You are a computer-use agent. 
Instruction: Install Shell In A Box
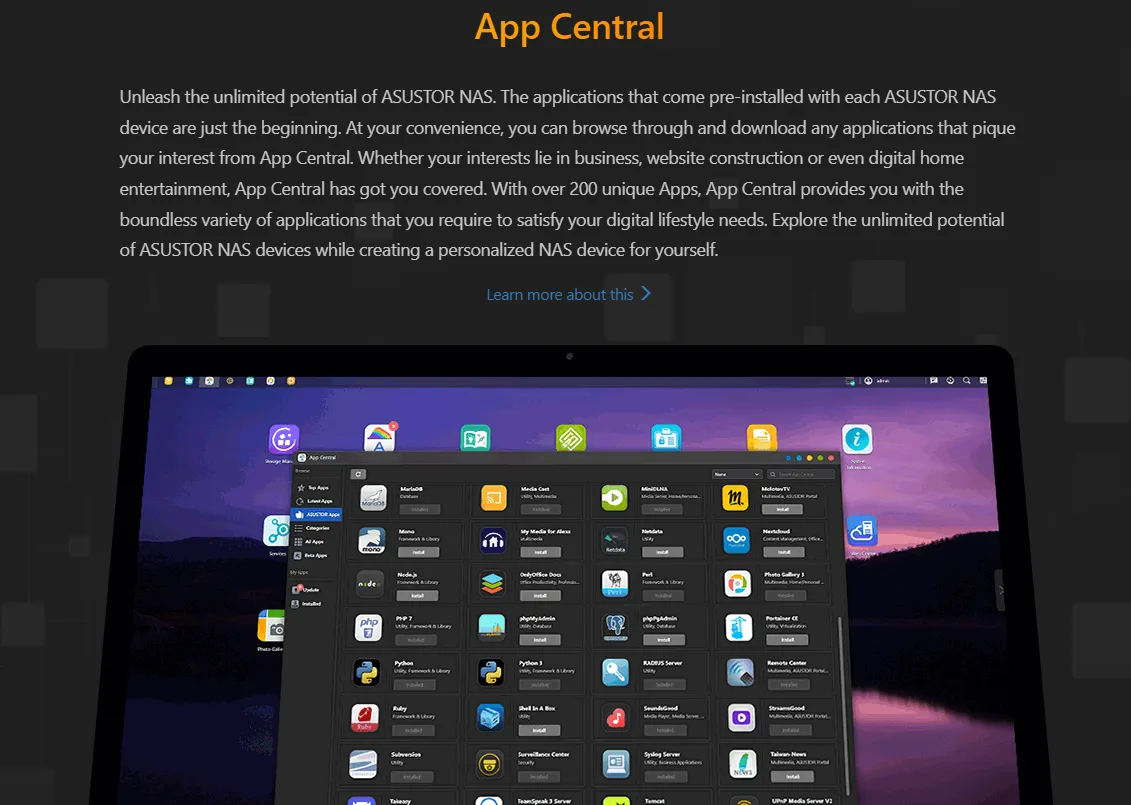(540, 731)
